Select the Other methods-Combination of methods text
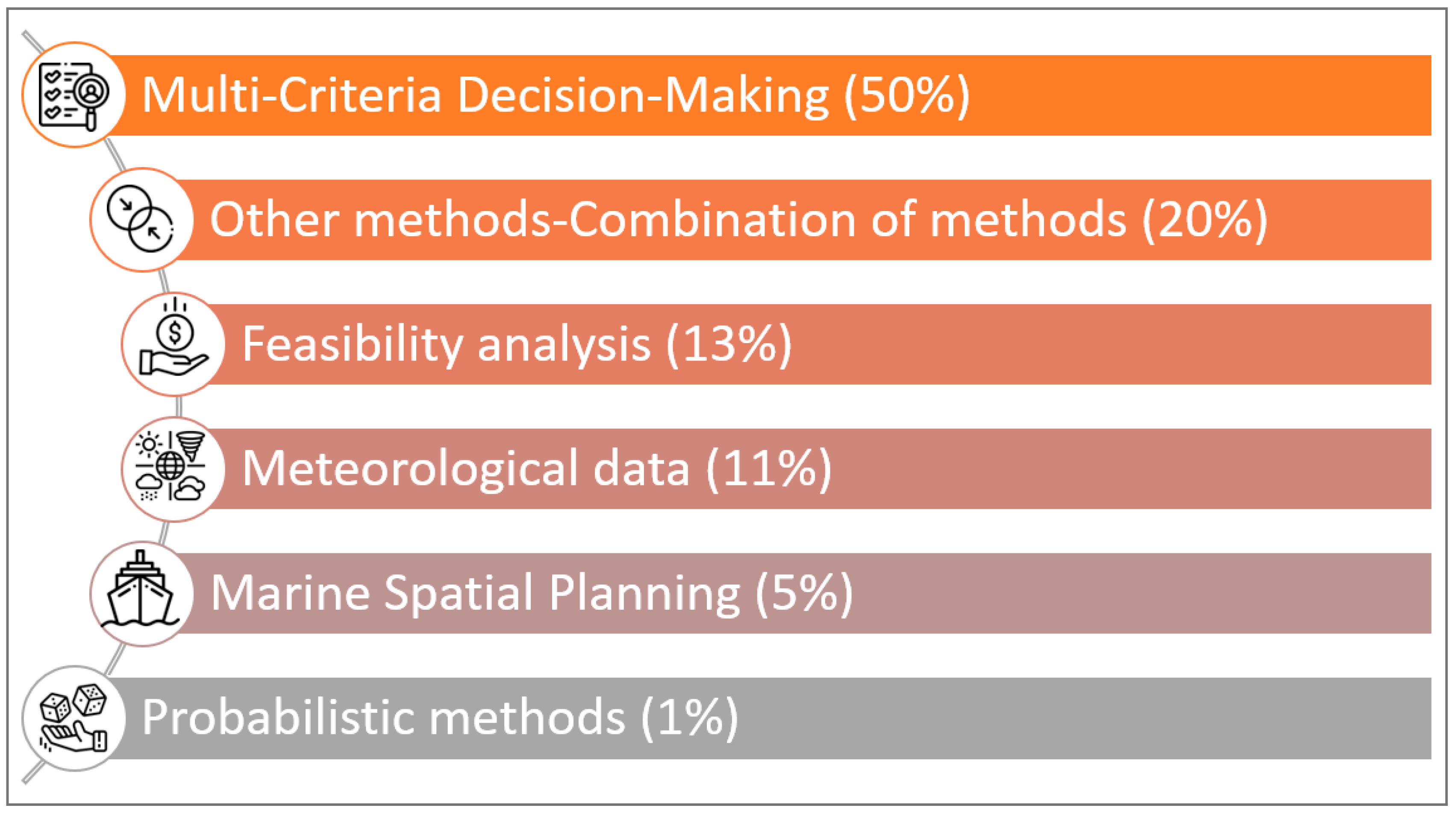The image size is (1456, 814). pyautogui.click(x=668, y=219)
